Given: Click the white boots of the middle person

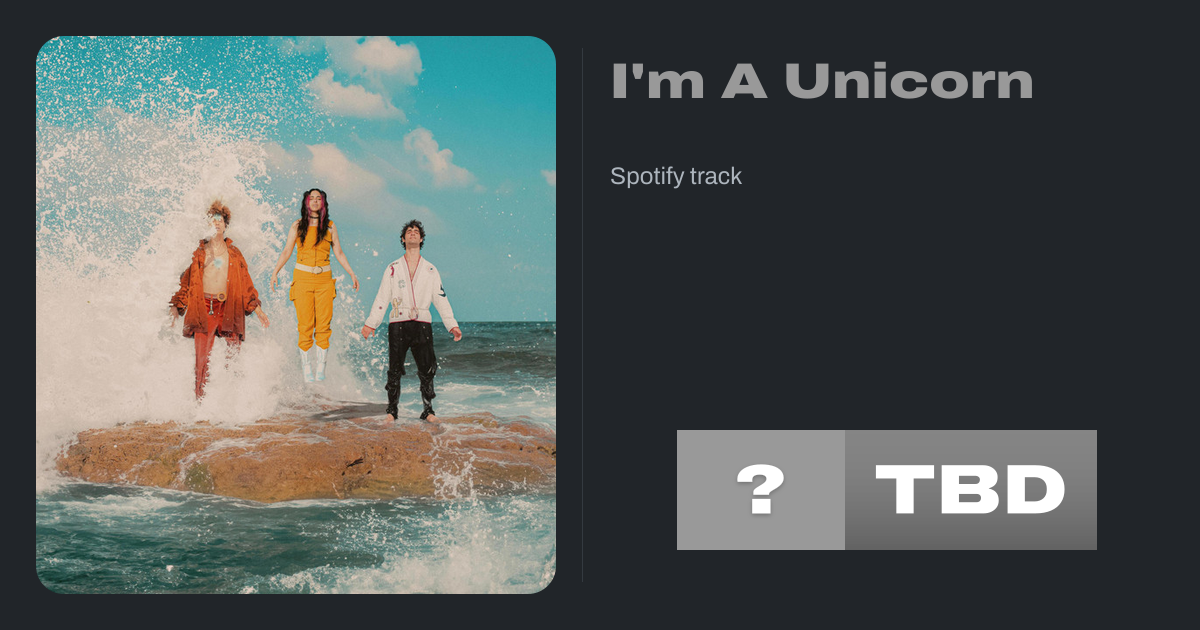Looking at the screenshot, I should coord(313,364).
